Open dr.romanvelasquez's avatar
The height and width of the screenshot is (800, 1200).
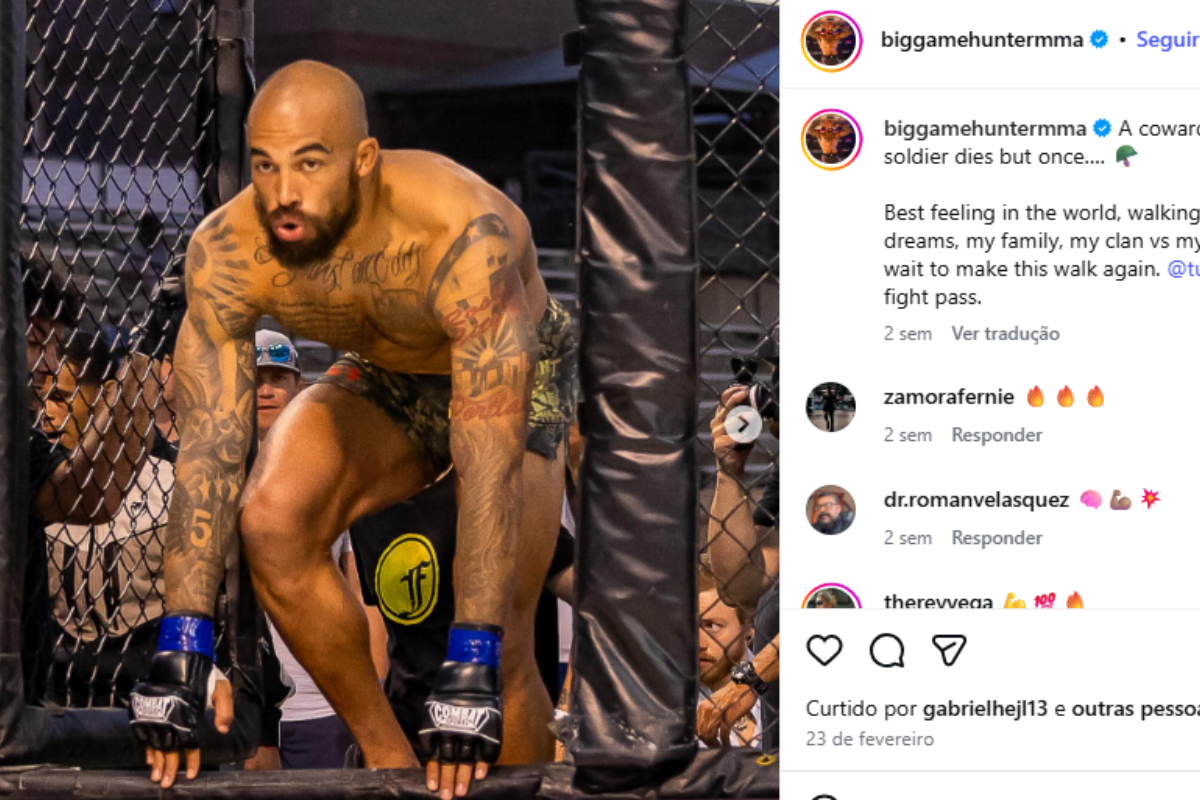[831, 510]
